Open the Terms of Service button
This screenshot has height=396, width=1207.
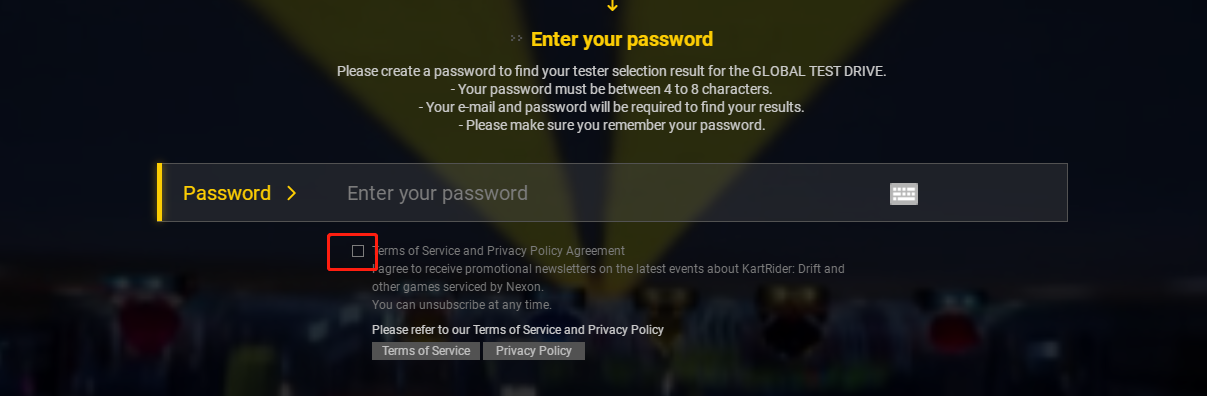click(x=426, y=351)
